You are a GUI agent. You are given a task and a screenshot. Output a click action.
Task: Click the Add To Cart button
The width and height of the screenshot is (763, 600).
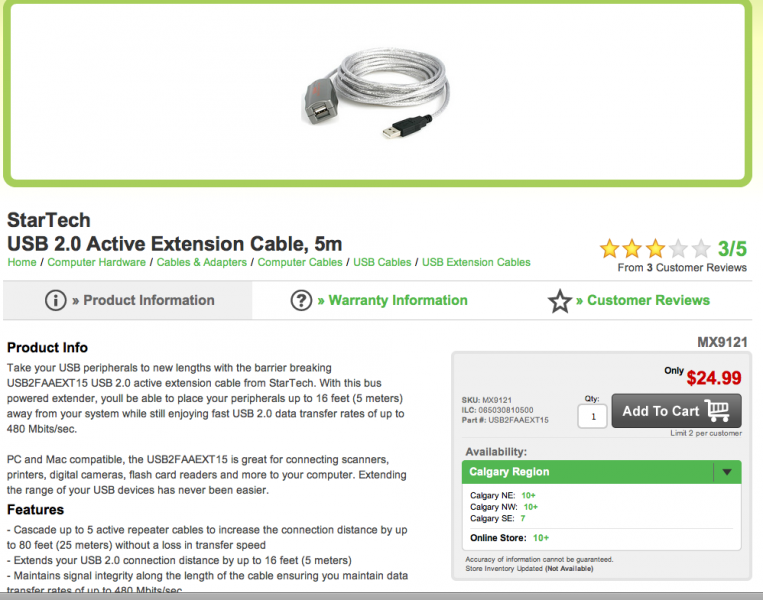[676, 411]
